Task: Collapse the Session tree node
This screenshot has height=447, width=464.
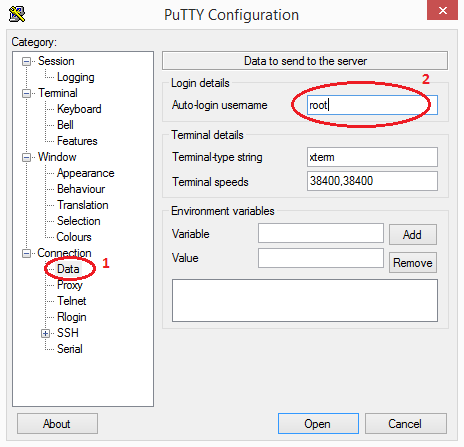Action: click(x=26, y=62)
